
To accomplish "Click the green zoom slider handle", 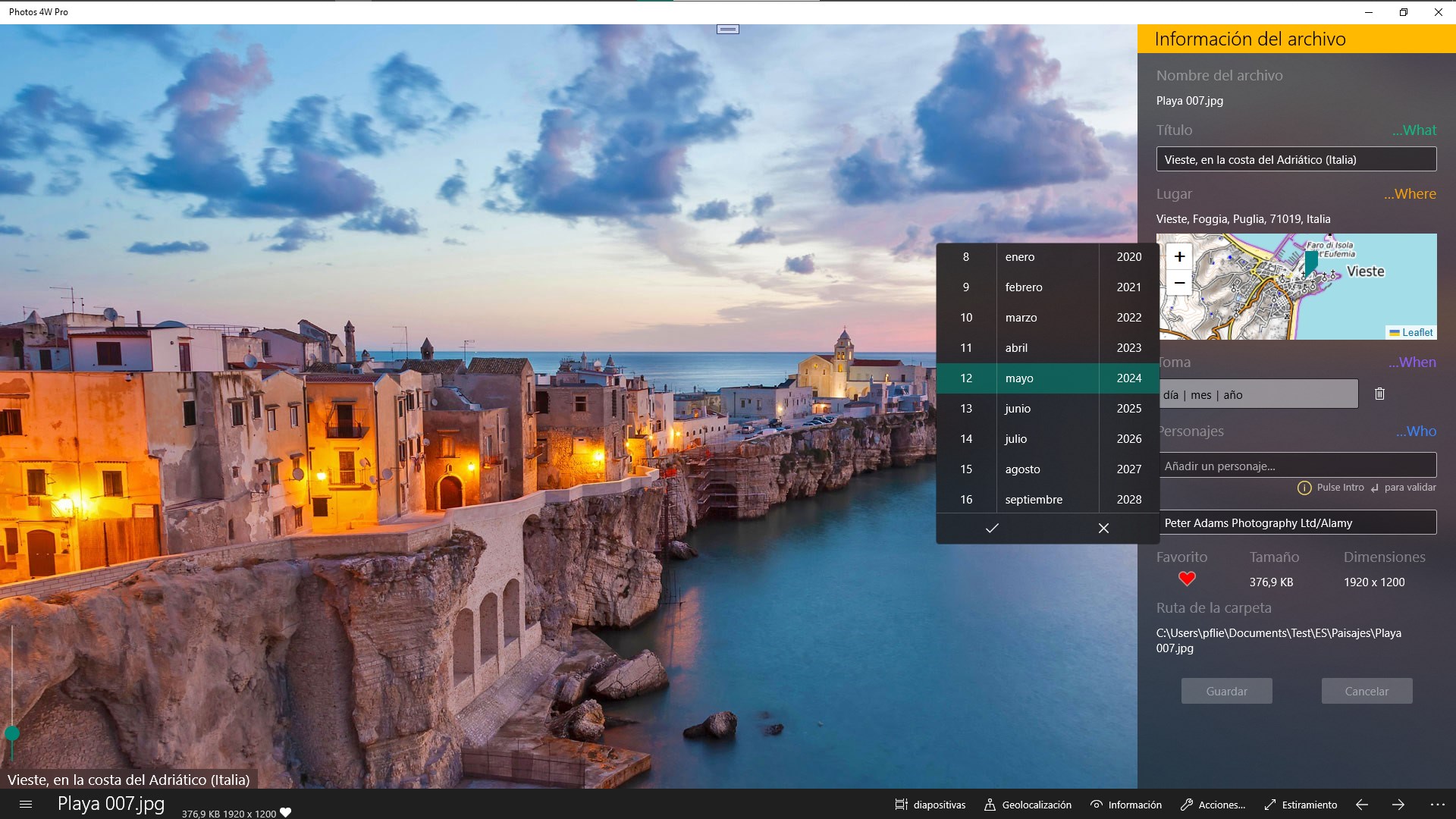I will [x=12, y=733].
